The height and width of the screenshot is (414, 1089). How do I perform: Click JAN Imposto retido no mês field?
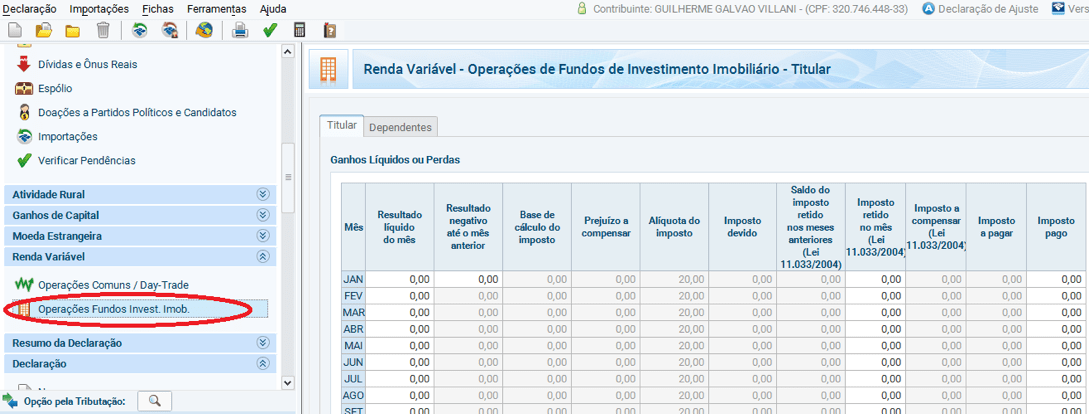(876, 279)
